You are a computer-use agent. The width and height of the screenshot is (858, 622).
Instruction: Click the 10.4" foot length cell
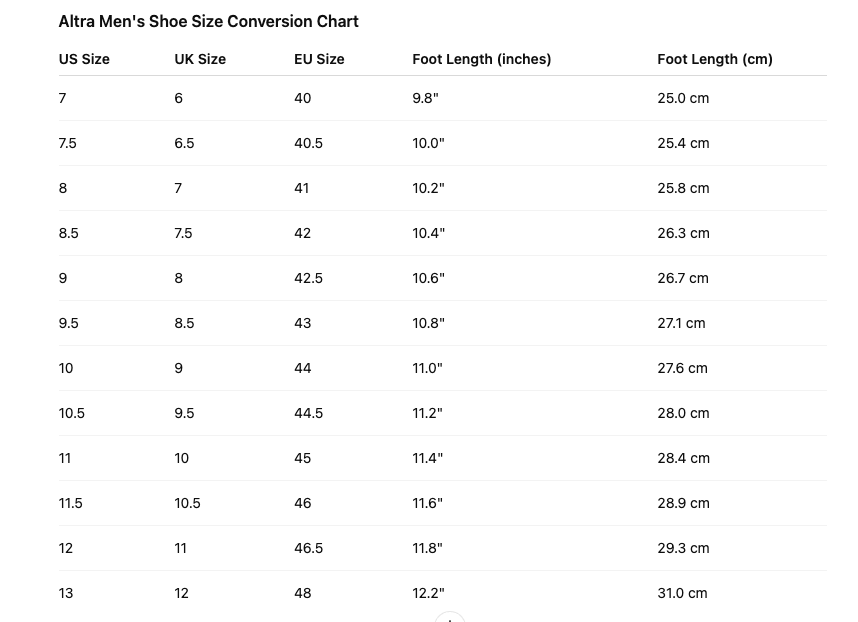428,233
